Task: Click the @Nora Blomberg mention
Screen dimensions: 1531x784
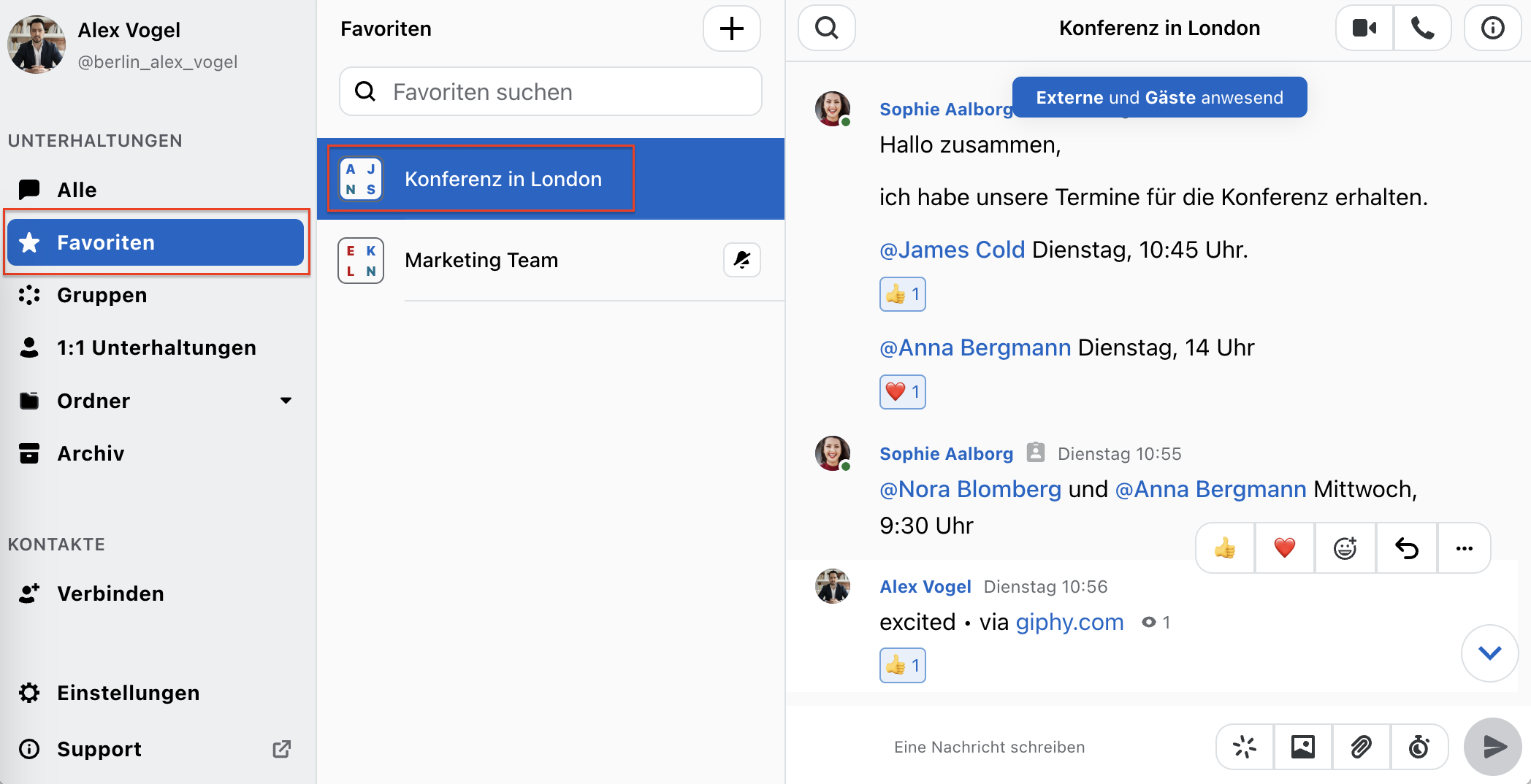Action: [x=970, y=489]
